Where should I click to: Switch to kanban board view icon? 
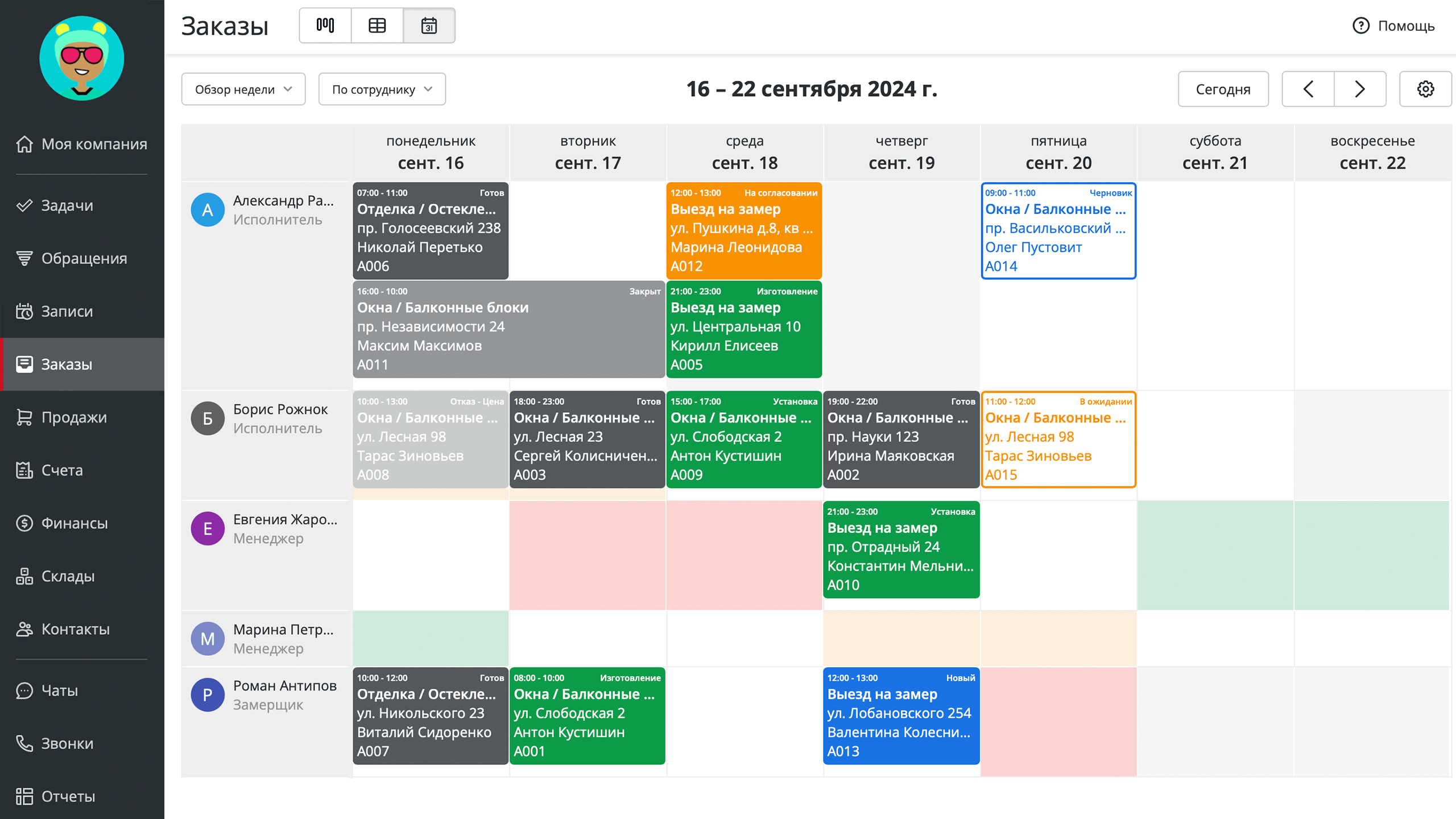click(325, 26)
